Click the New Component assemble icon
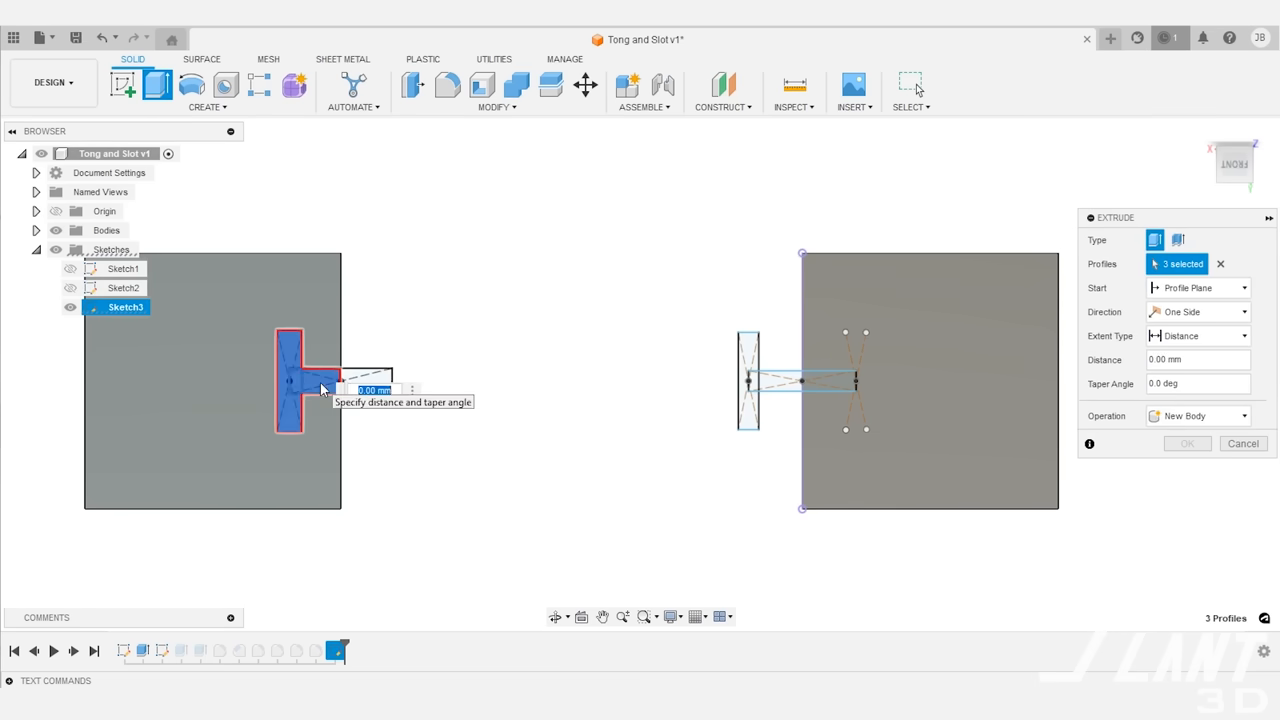1280x720 pixels. pyautogui.click(x=627, y=85)
